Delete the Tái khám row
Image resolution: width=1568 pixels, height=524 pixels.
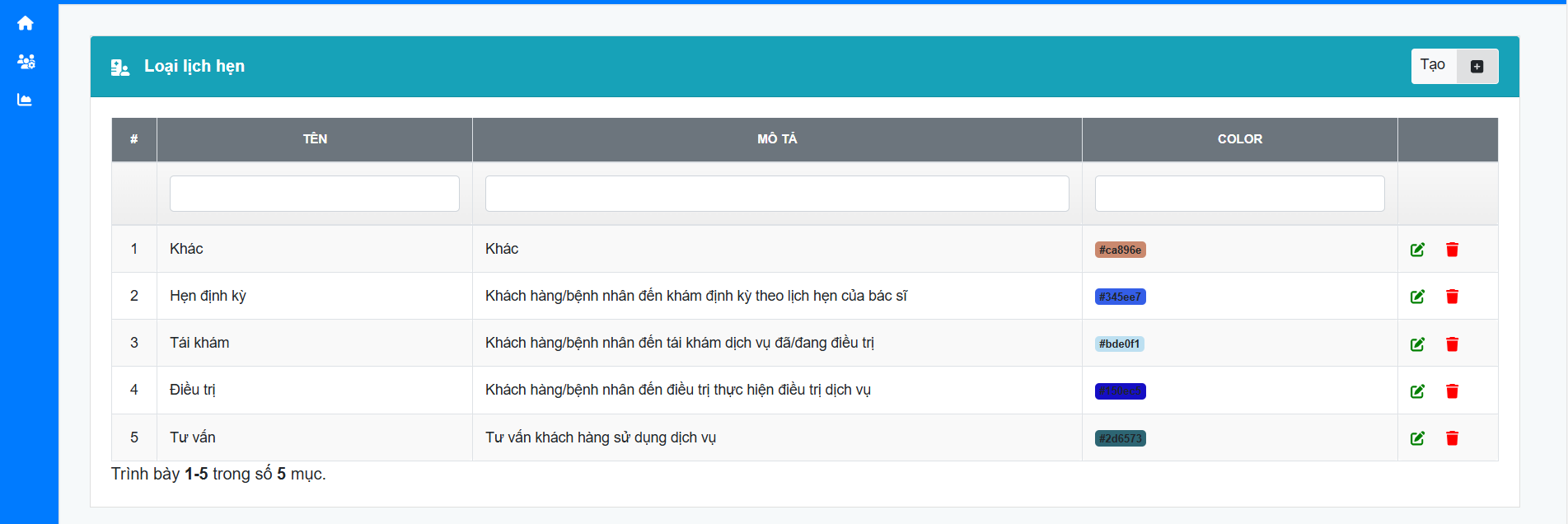click(x=1452, y=344)
